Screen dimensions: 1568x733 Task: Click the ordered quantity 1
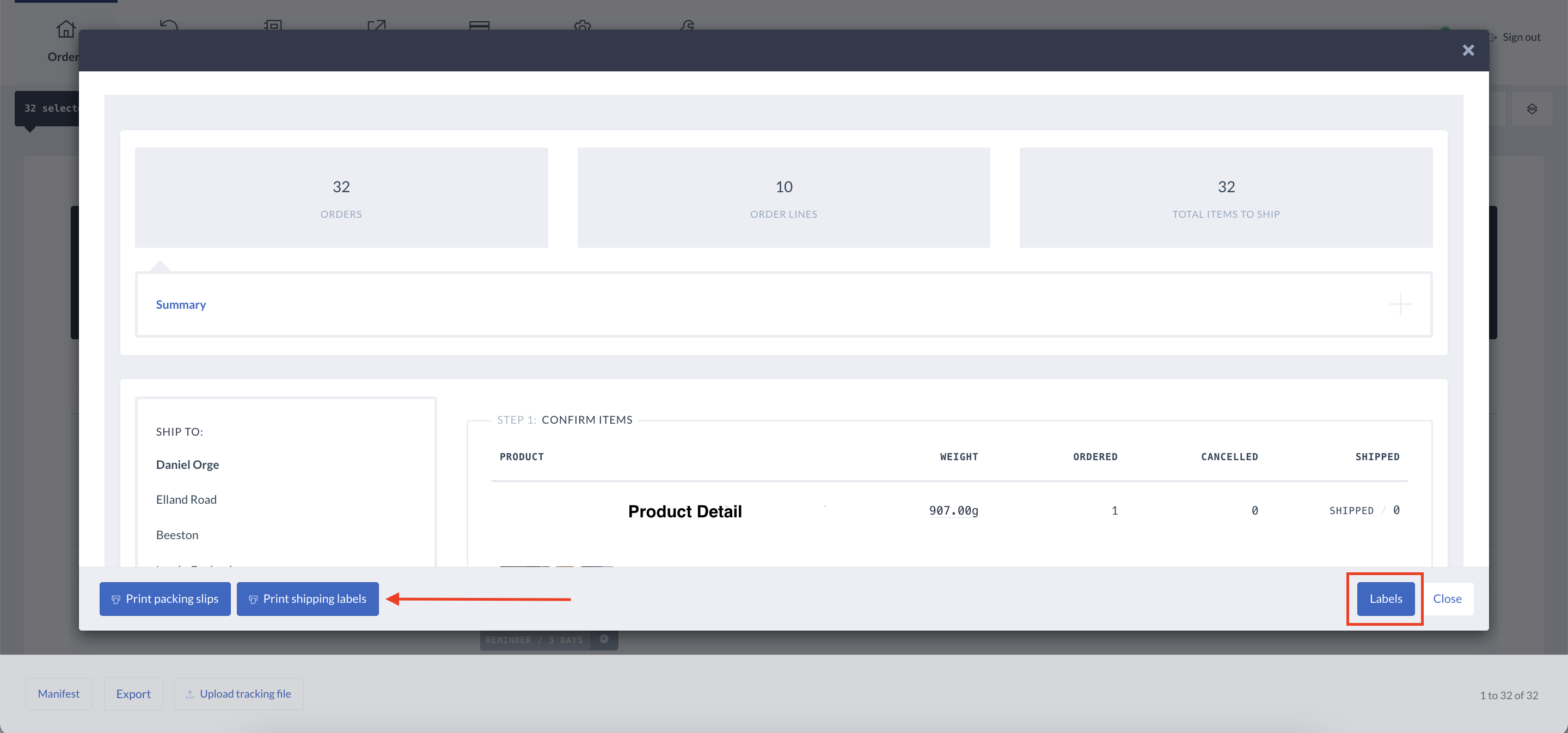click(x=1114, y=510)
